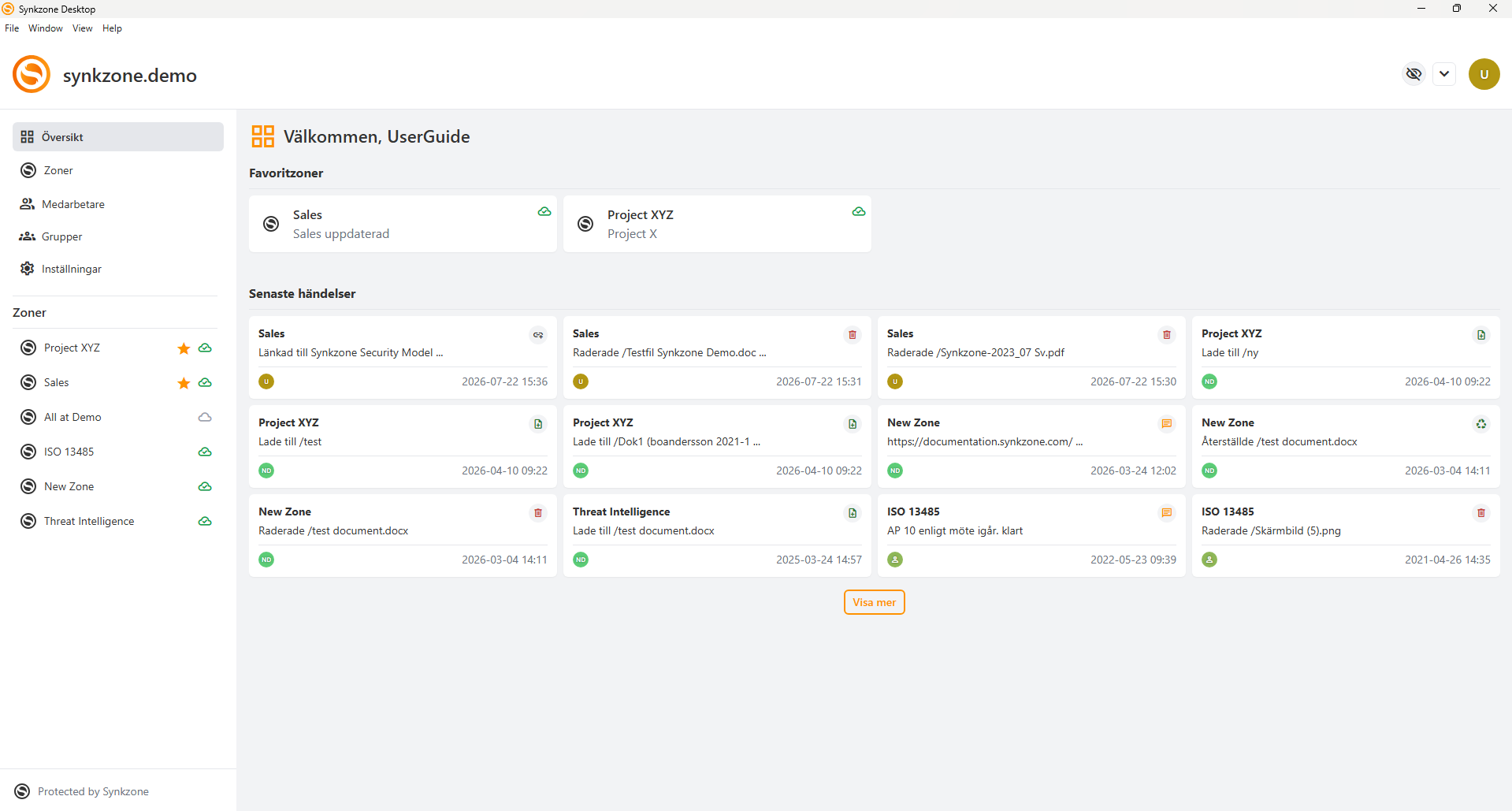Click cloud sync icon for New Zone in sidebar
Screen dimensions: 1512x811
click(x=205, y=486)
